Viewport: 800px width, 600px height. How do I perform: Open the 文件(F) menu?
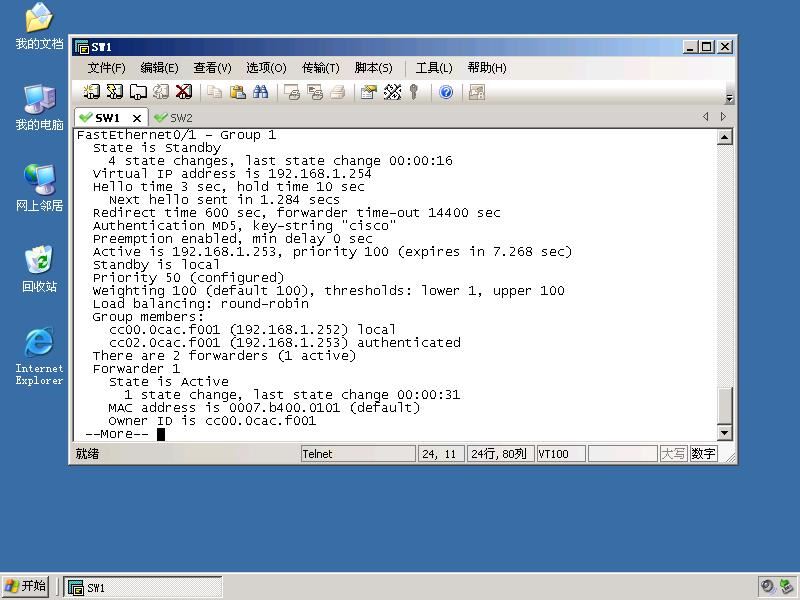click(x=106, y=68)
